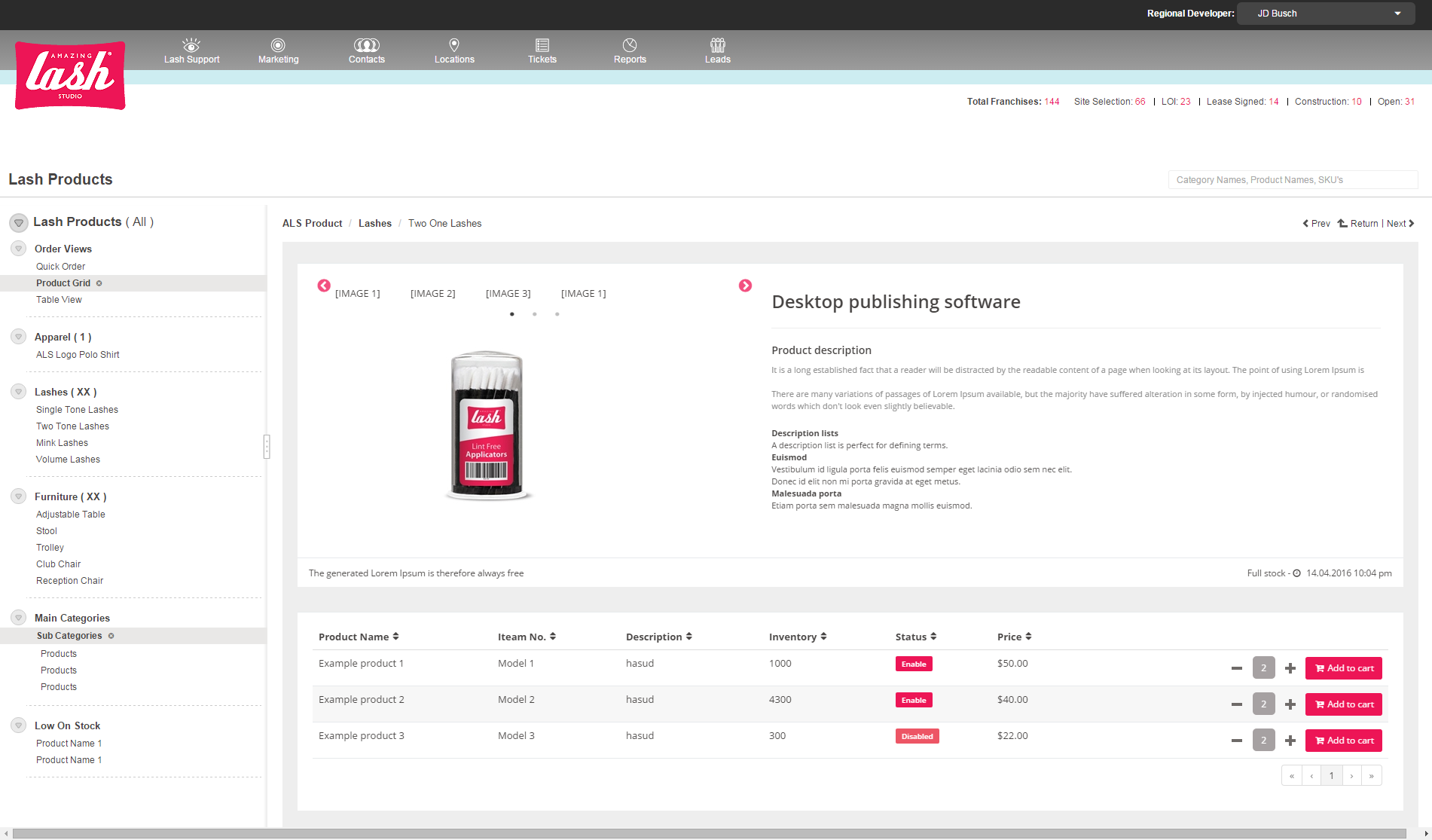Collapse the Main Categories section
Image resolution: width=1432 pixels, height=840 pixels.
click(19, 618)
